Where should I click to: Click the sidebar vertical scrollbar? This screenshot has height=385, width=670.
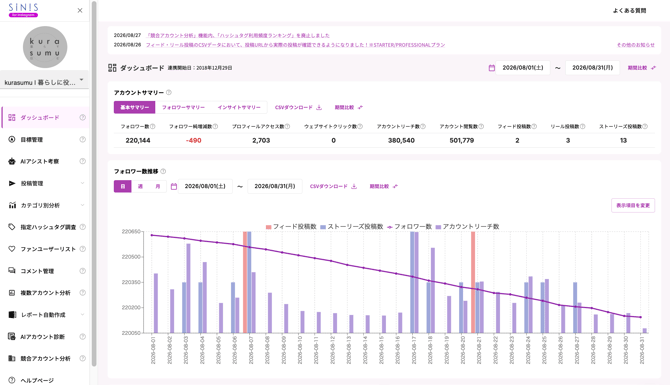[x=94, y=184]
